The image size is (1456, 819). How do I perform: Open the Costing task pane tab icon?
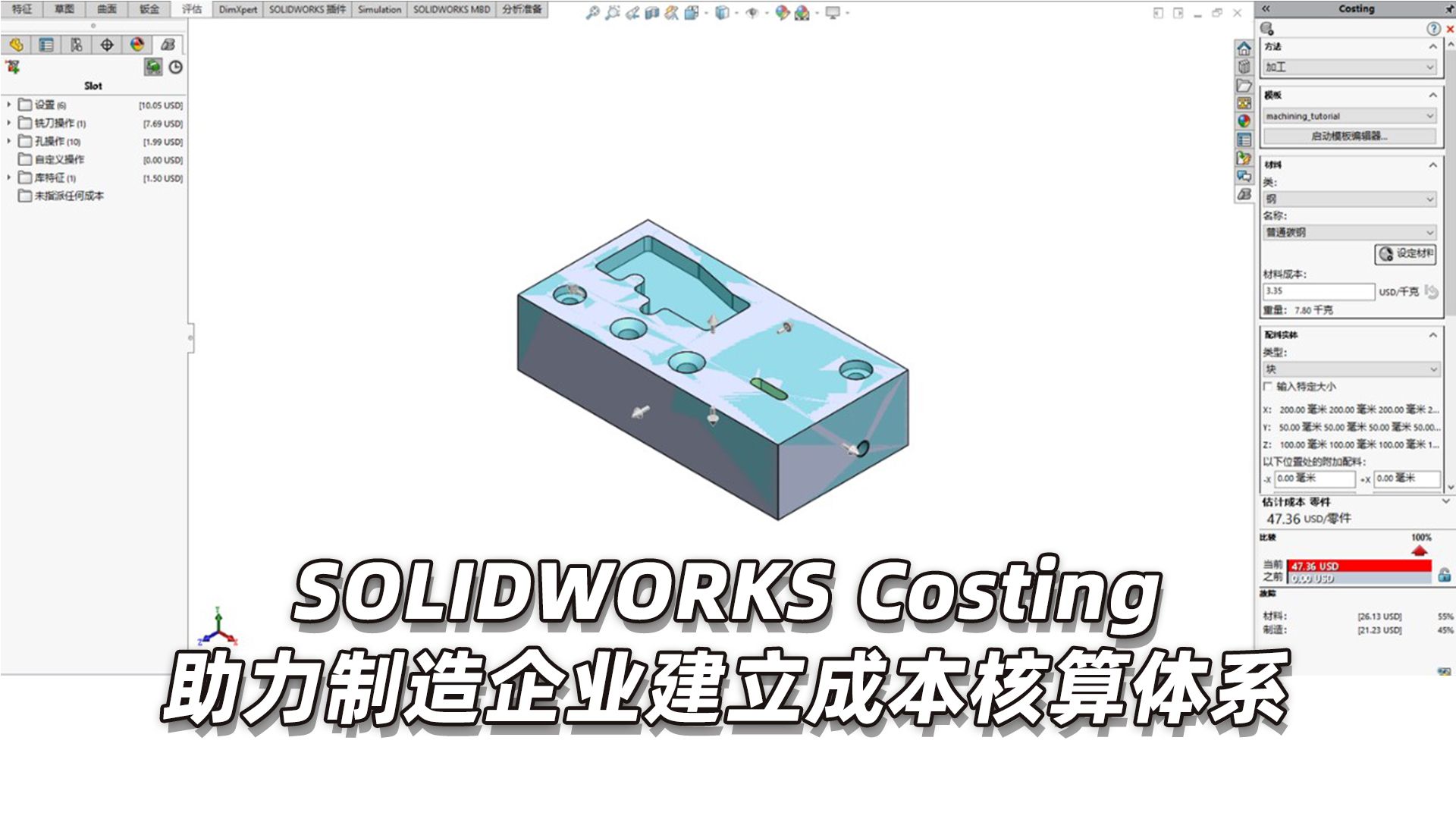[1244, 194]
